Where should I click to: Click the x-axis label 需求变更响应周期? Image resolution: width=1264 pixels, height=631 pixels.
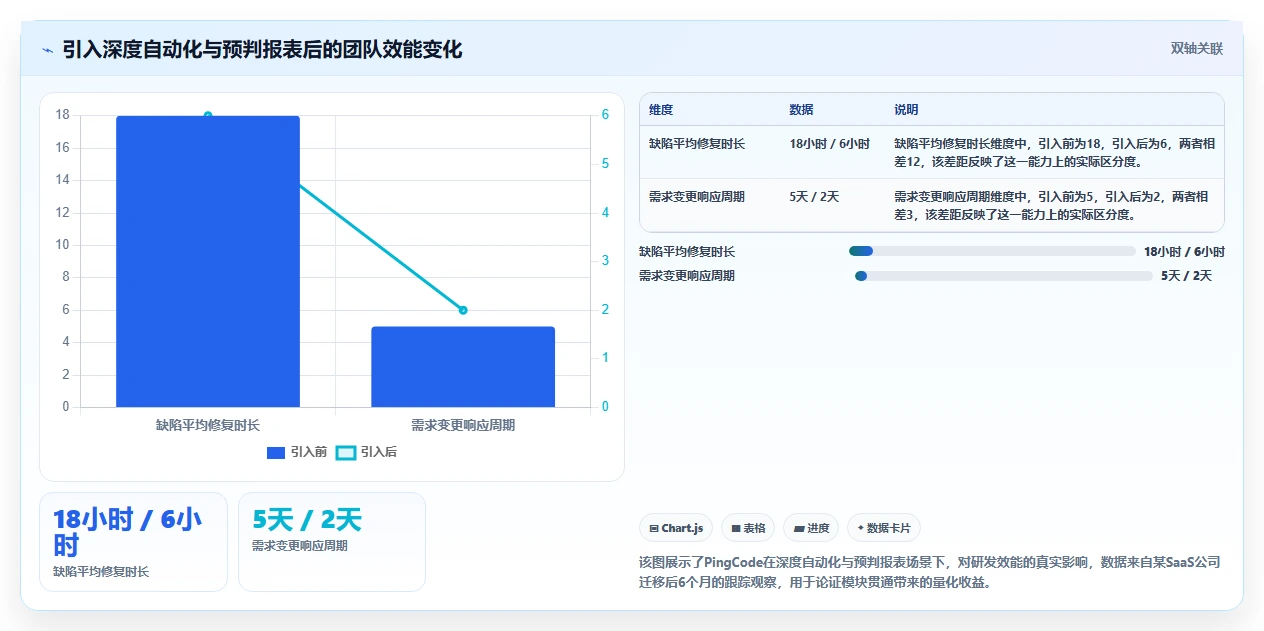(463, 425)
